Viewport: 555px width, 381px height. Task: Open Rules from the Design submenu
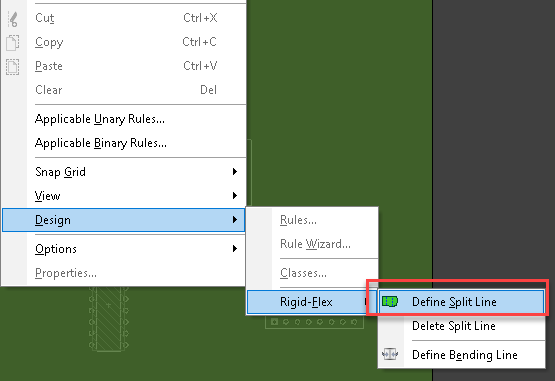tap(312, 220)
